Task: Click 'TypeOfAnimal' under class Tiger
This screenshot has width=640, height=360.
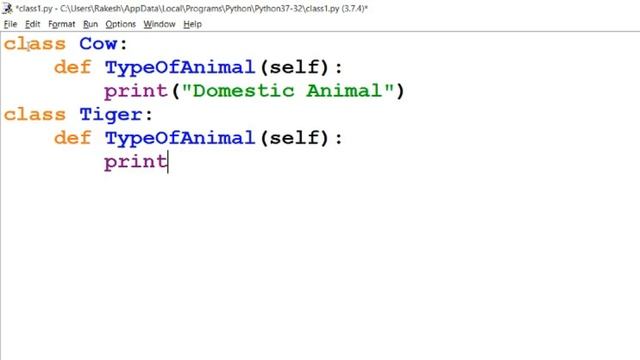Action: click(180, 138)
